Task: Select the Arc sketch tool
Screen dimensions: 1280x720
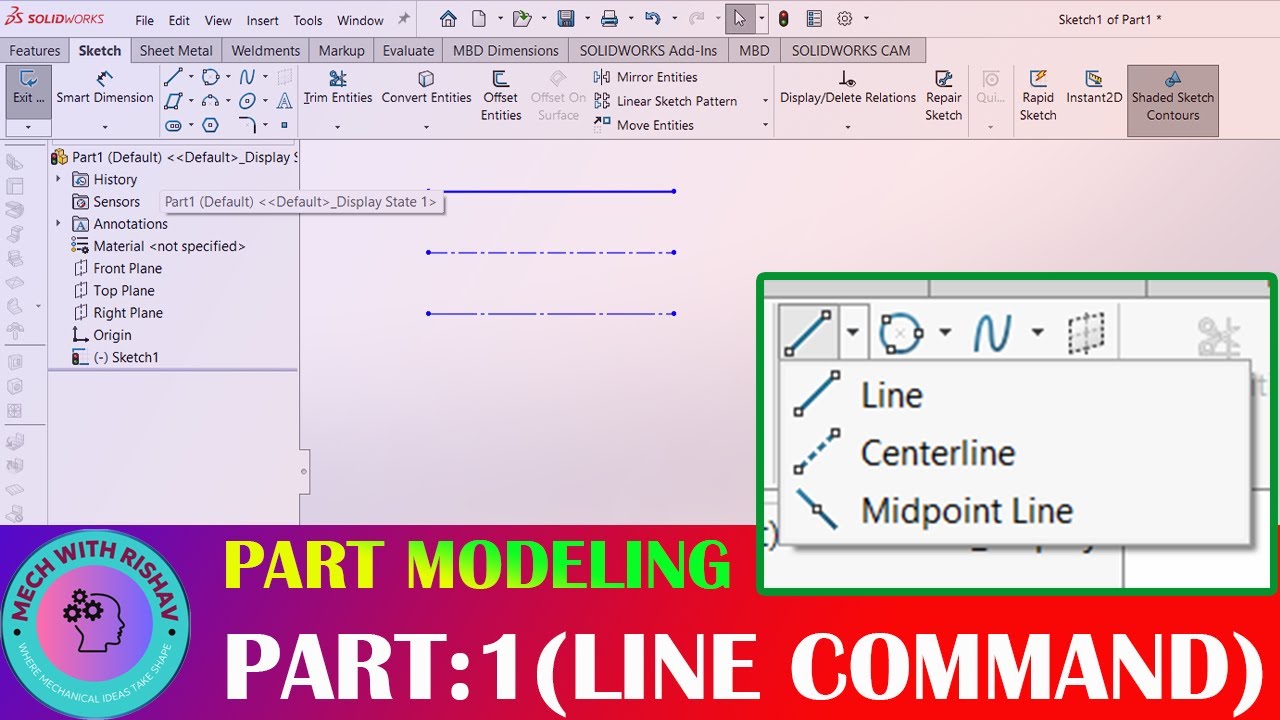Action: coord(210,101)
